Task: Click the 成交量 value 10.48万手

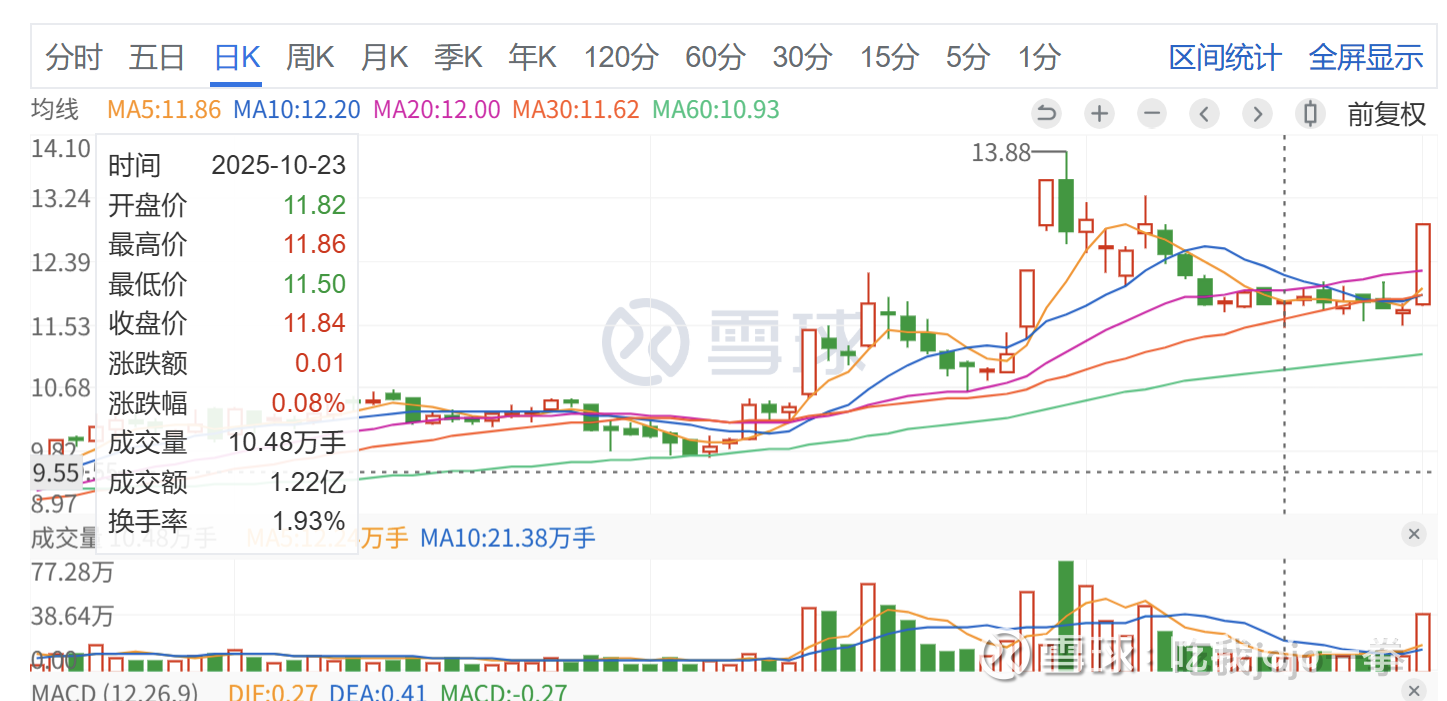Action: (x=287, y=442)
